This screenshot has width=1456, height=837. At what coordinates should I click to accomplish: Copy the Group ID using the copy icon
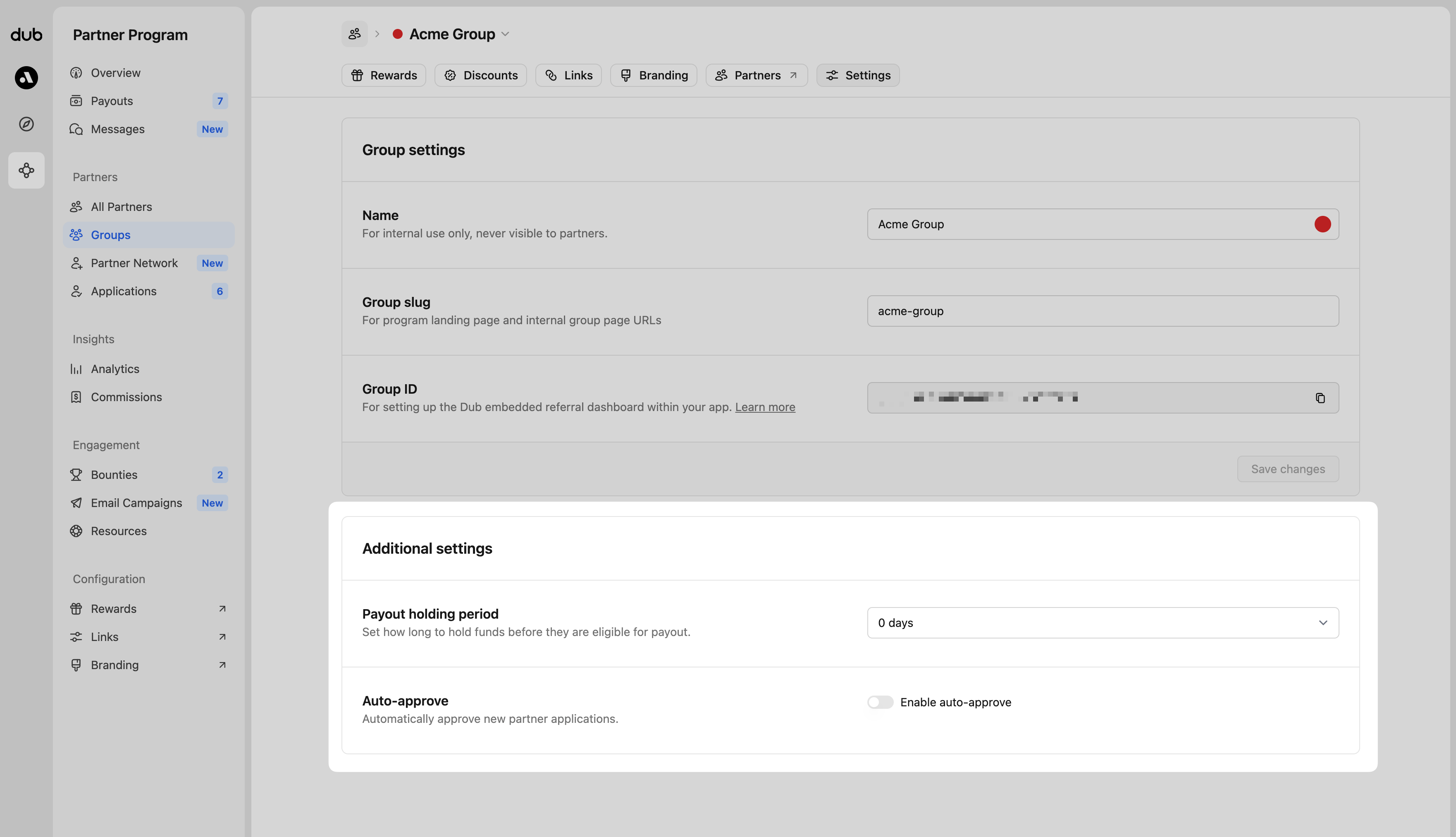coord(1320,398)
